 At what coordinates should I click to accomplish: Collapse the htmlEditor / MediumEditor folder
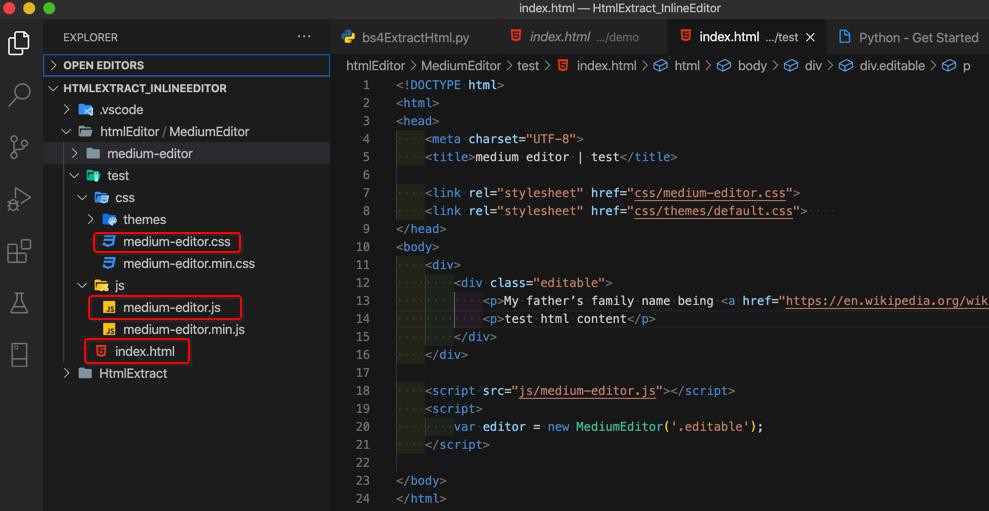[x=66, y=132]
